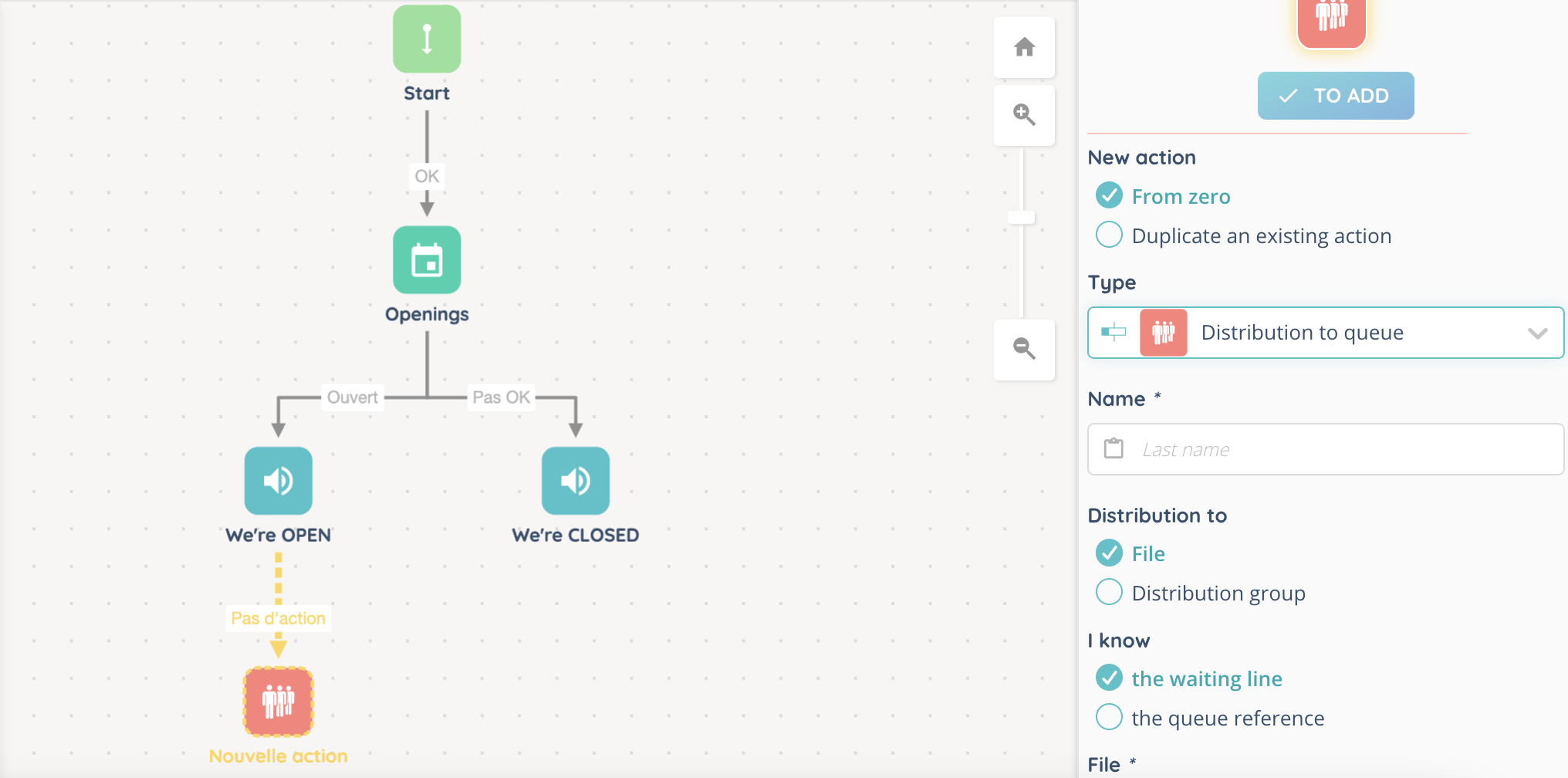Select the Openings calendar node
Screen dimensions: 1568x778
pos(427,260)
